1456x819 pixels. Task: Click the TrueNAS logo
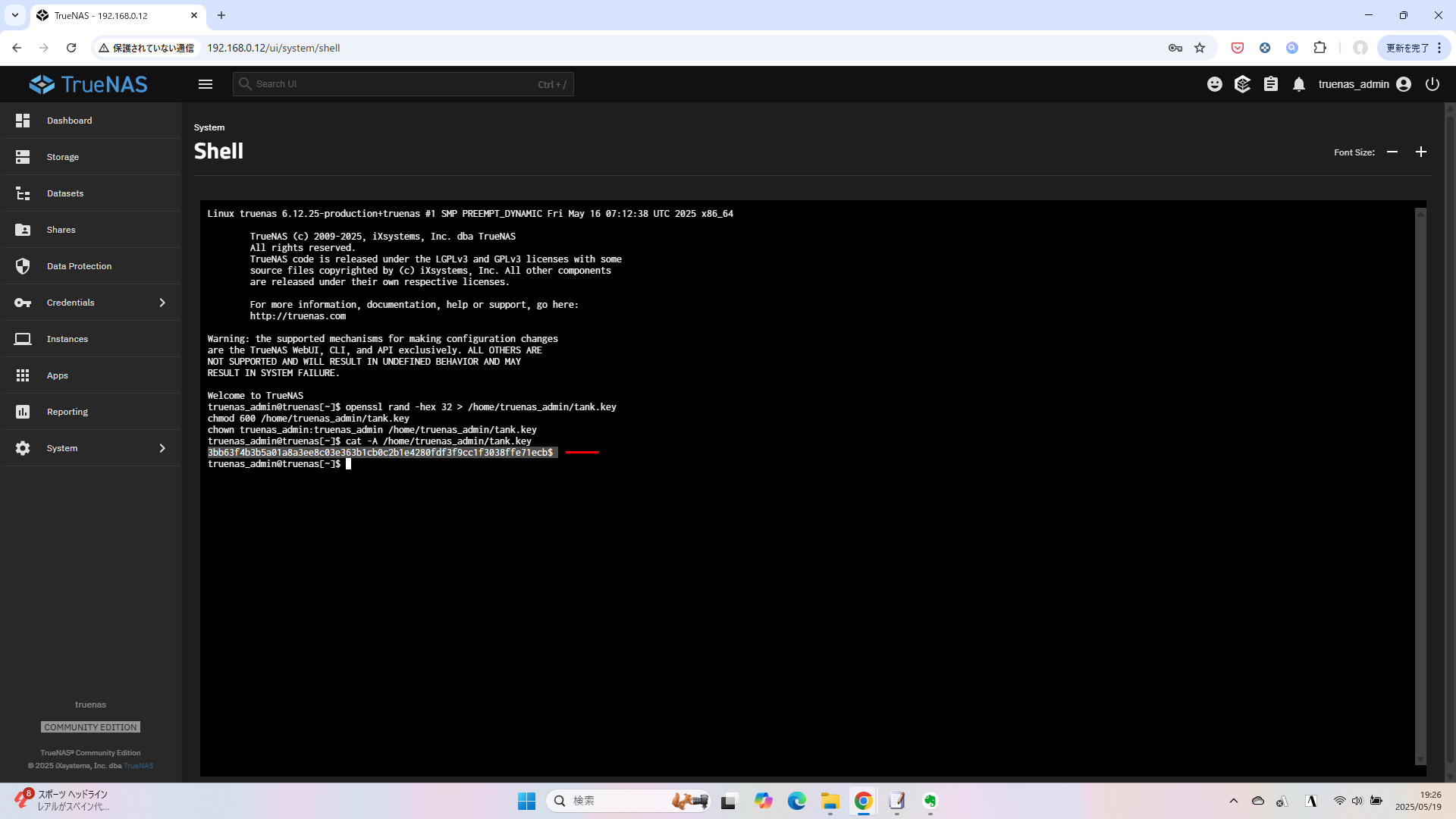(89, 84)
